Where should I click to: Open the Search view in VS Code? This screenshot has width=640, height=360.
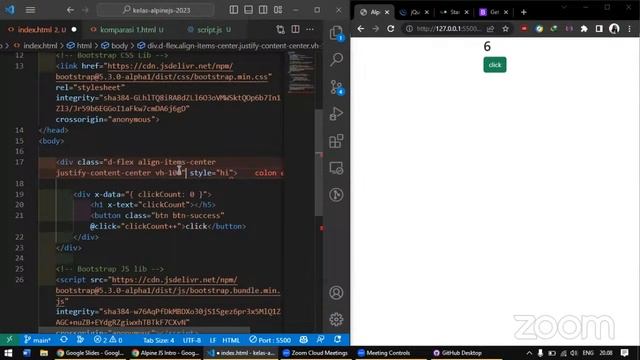[x=336, y=60]
